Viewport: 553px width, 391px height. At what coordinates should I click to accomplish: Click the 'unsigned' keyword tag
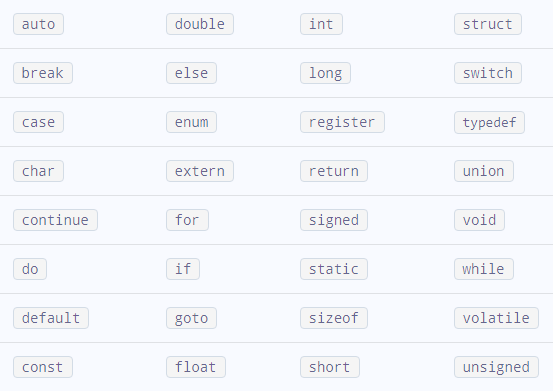(x=496, y=367)
